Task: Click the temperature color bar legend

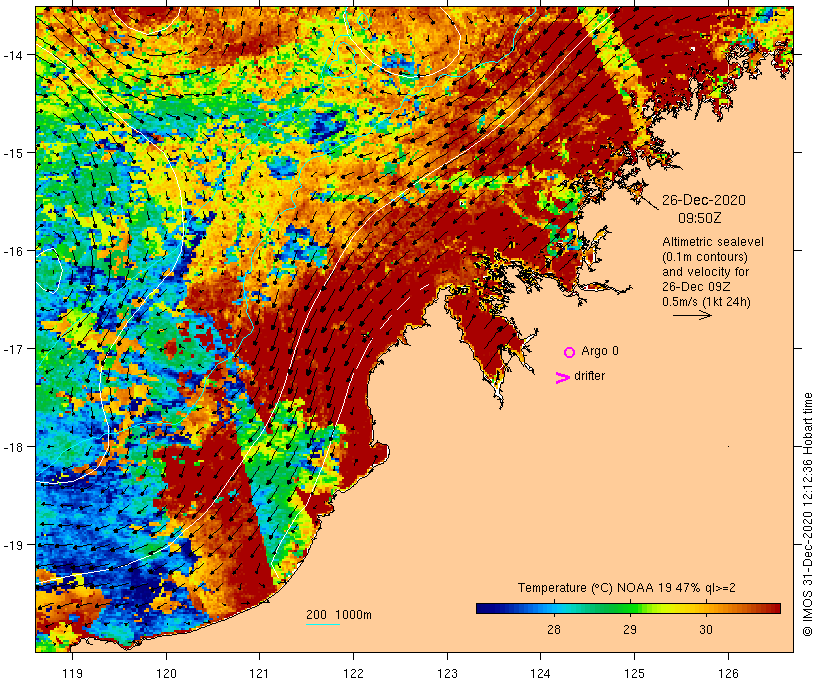Action: click(628, 608)
